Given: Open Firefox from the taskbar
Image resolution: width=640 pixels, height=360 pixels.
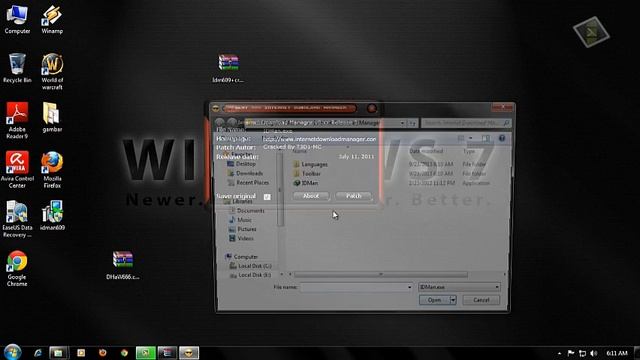Looking at the screenshot, I should point(102,353).
